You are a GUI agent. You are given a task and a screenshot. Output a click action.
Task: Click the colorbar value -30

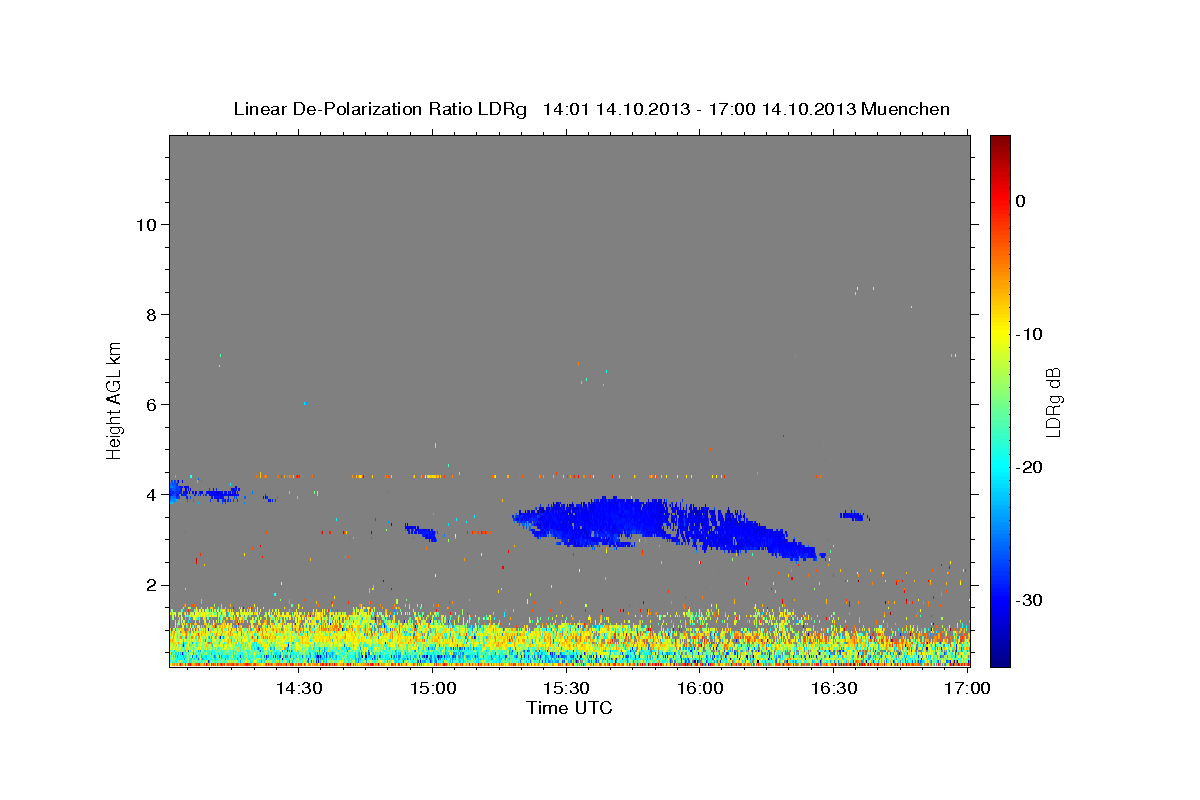pyautogui.click(x=1028, y=600)
